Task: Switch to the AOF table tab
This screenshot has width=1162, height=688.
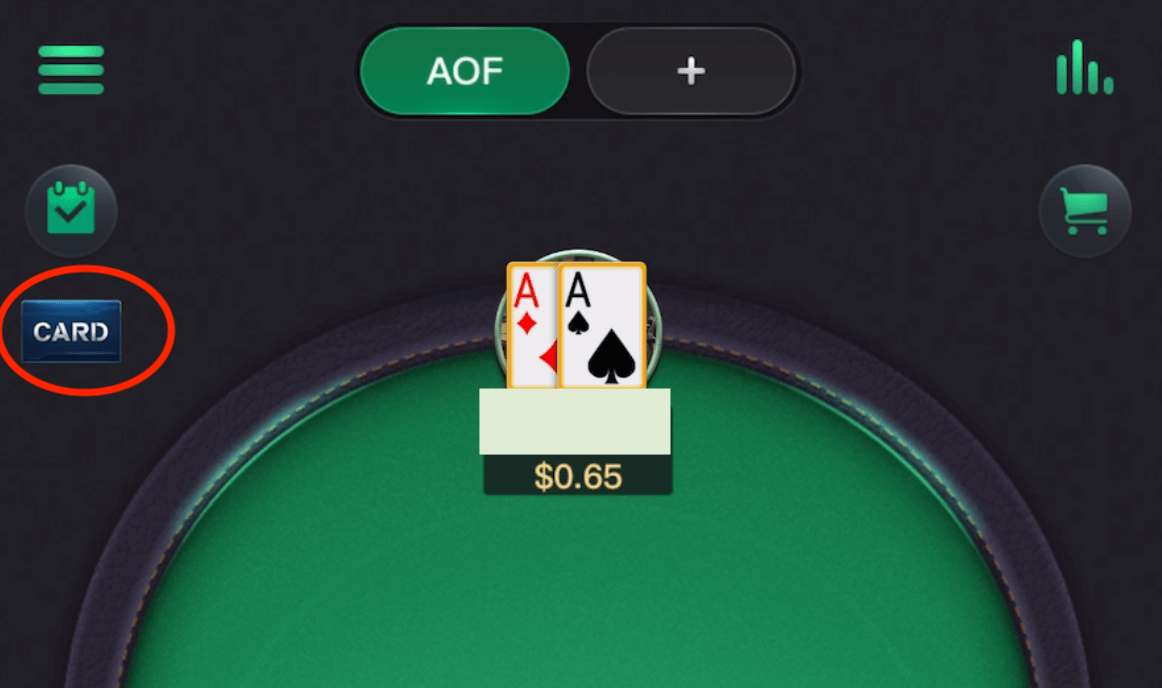Action: (465, 71)
